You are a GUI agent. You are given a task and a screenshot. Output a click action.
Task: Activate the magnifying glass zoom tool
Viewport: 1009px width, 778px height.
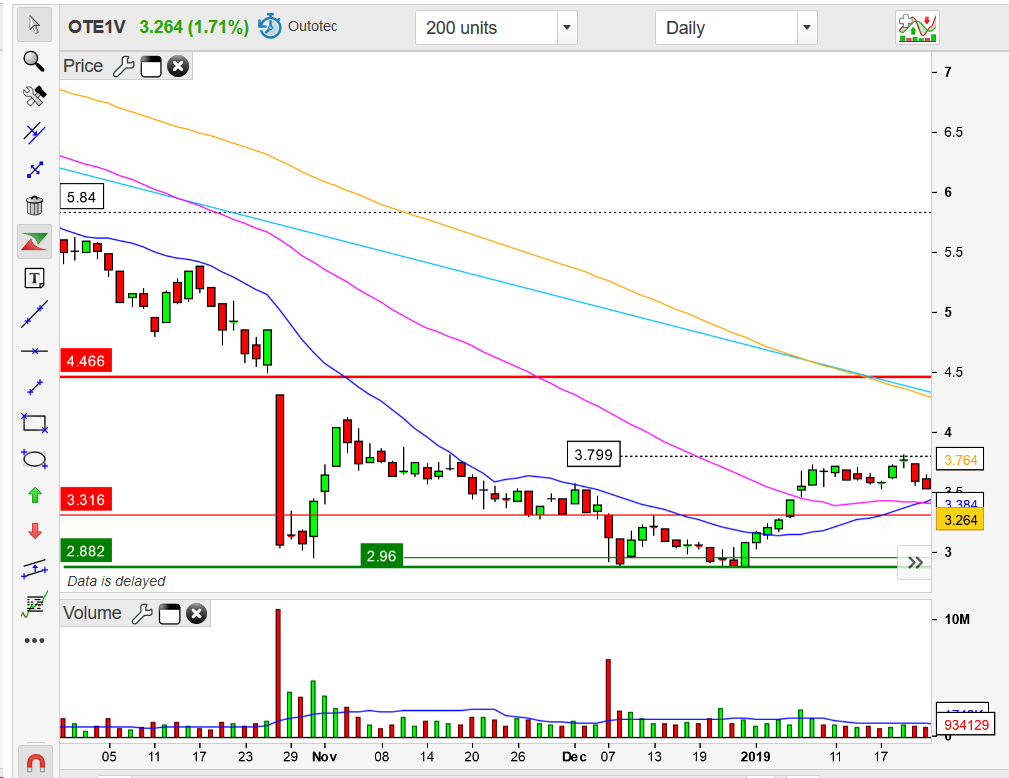(x=34, y=61)
